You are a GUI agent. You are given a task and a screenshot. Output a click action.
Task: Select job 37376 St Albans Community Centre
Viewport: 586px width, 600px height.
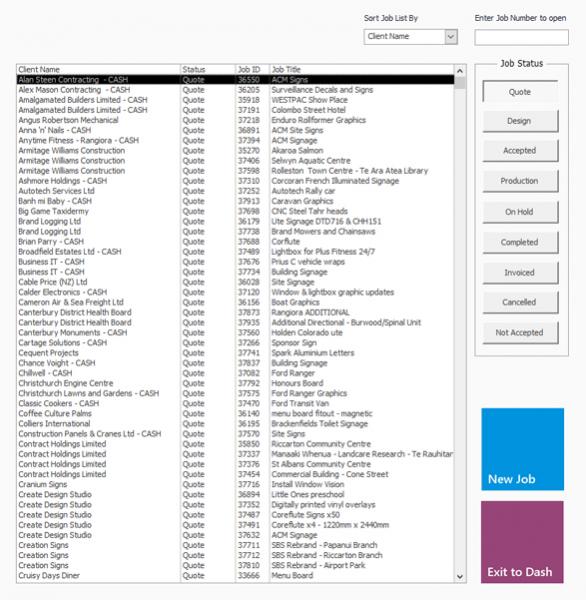pos(235,464)
